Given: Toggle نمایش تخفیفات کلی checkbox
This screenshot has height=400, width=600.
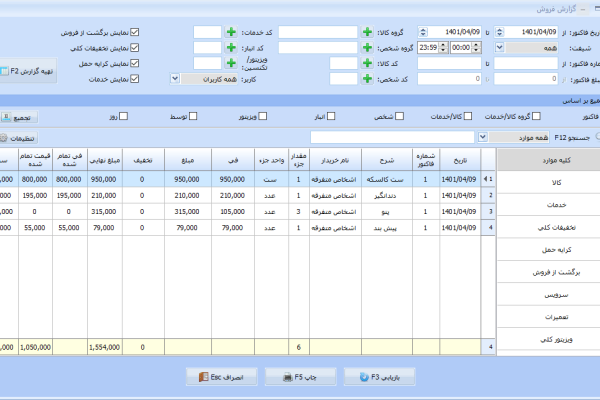Looking at the screenshot, I should (x=134, y=48).
